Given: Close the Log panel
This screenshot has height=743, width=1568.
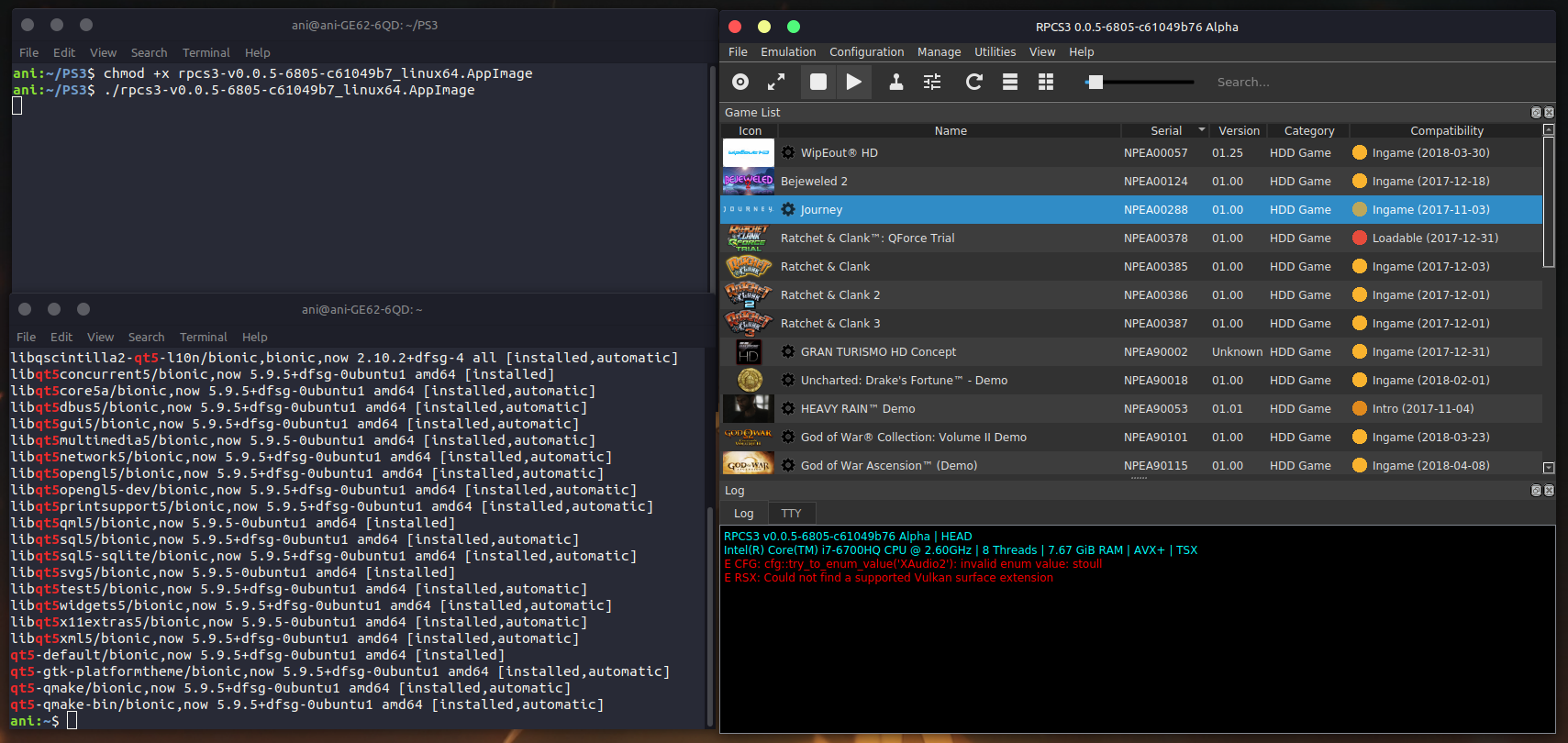Looking at the screenshot, I should tap(1549, 491).
